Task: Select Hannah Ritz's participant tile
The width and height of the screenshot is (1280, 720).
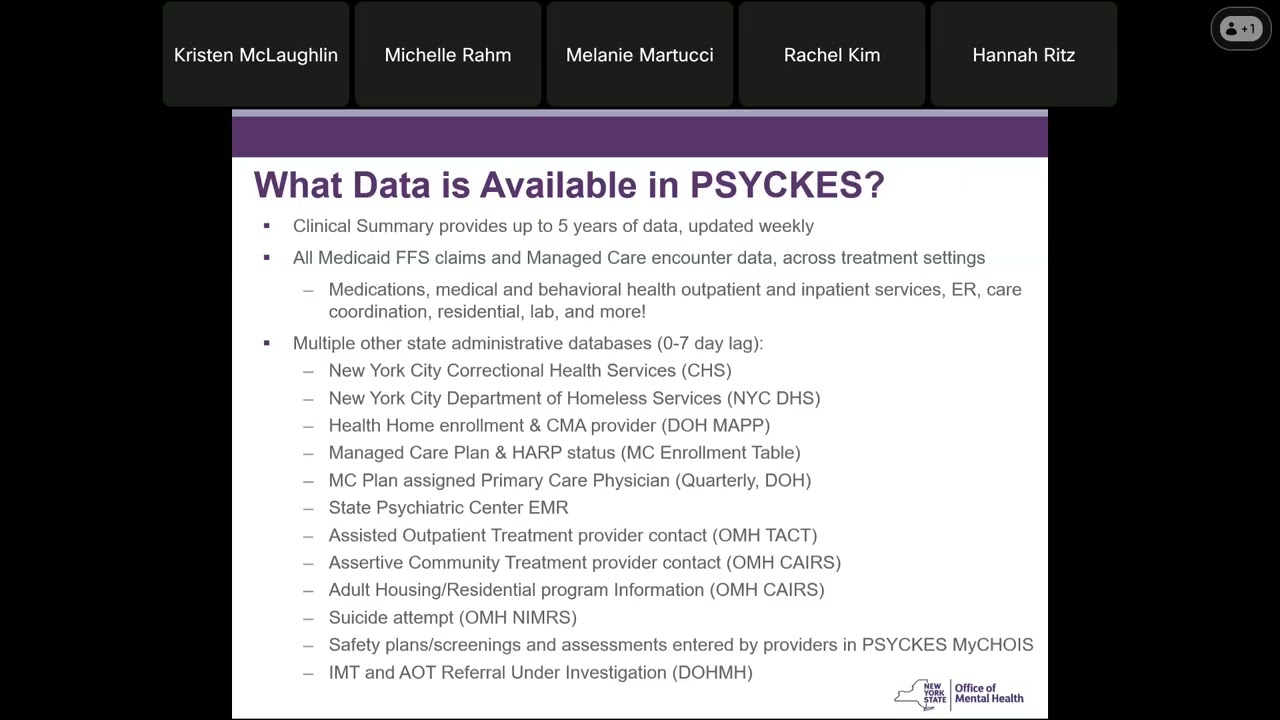Action: tap(1024, 55)
